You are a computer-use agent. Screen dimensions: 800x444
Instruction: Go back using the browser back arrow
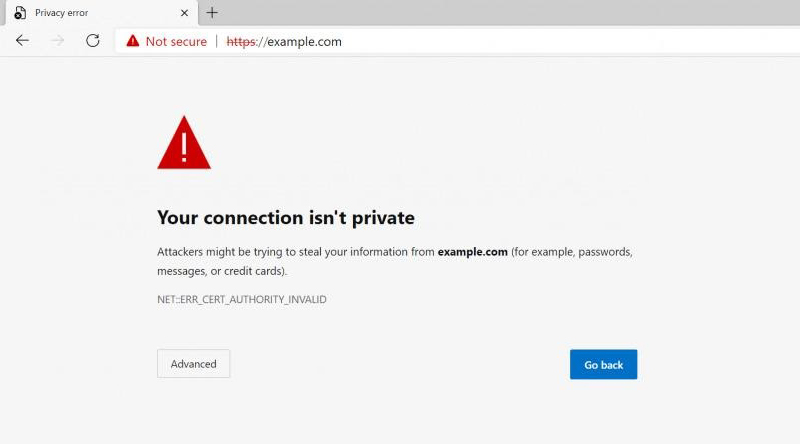pyautogui.click(x=22, y=41)
